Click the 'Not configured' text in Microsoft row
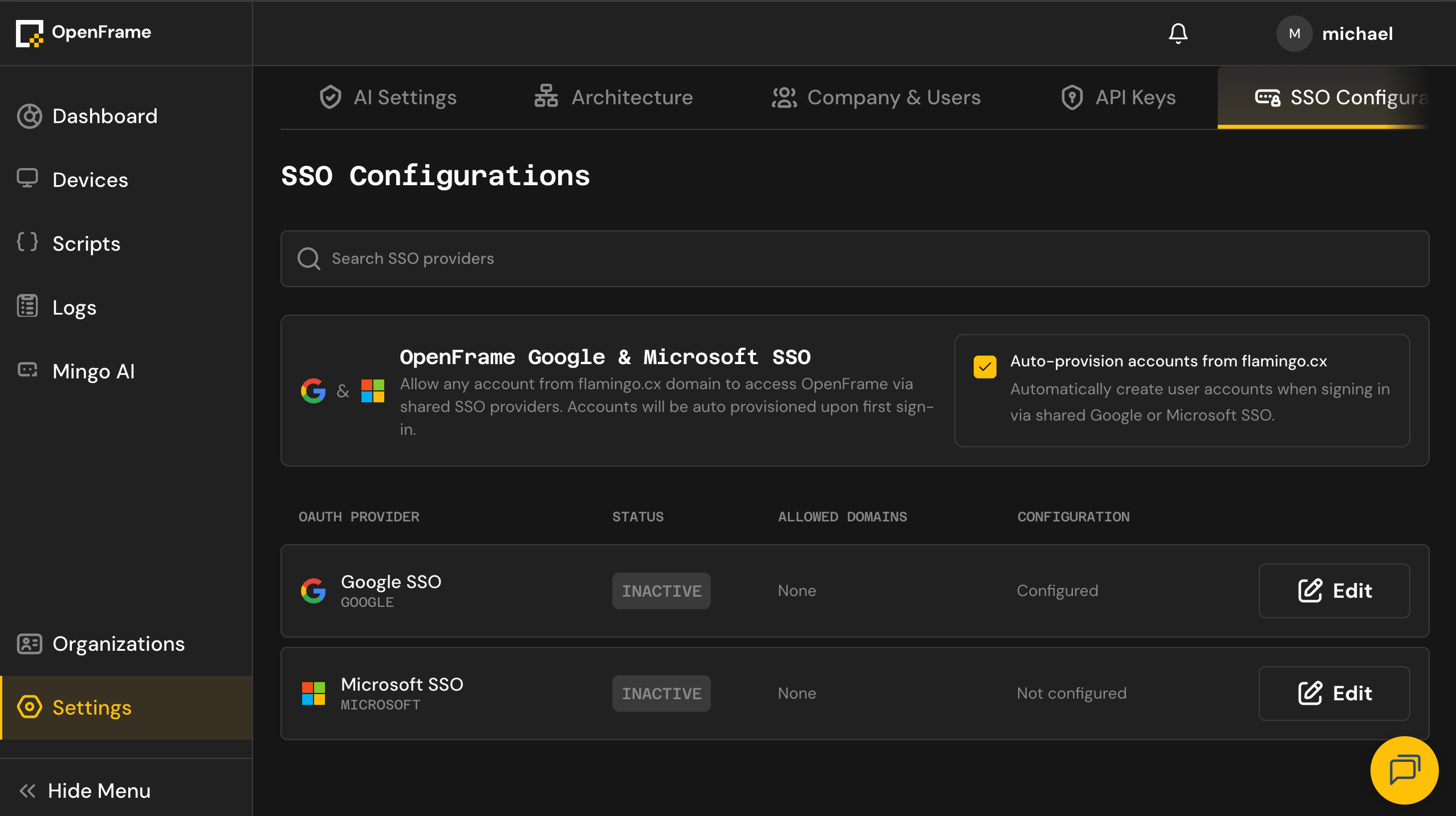 1071,693
